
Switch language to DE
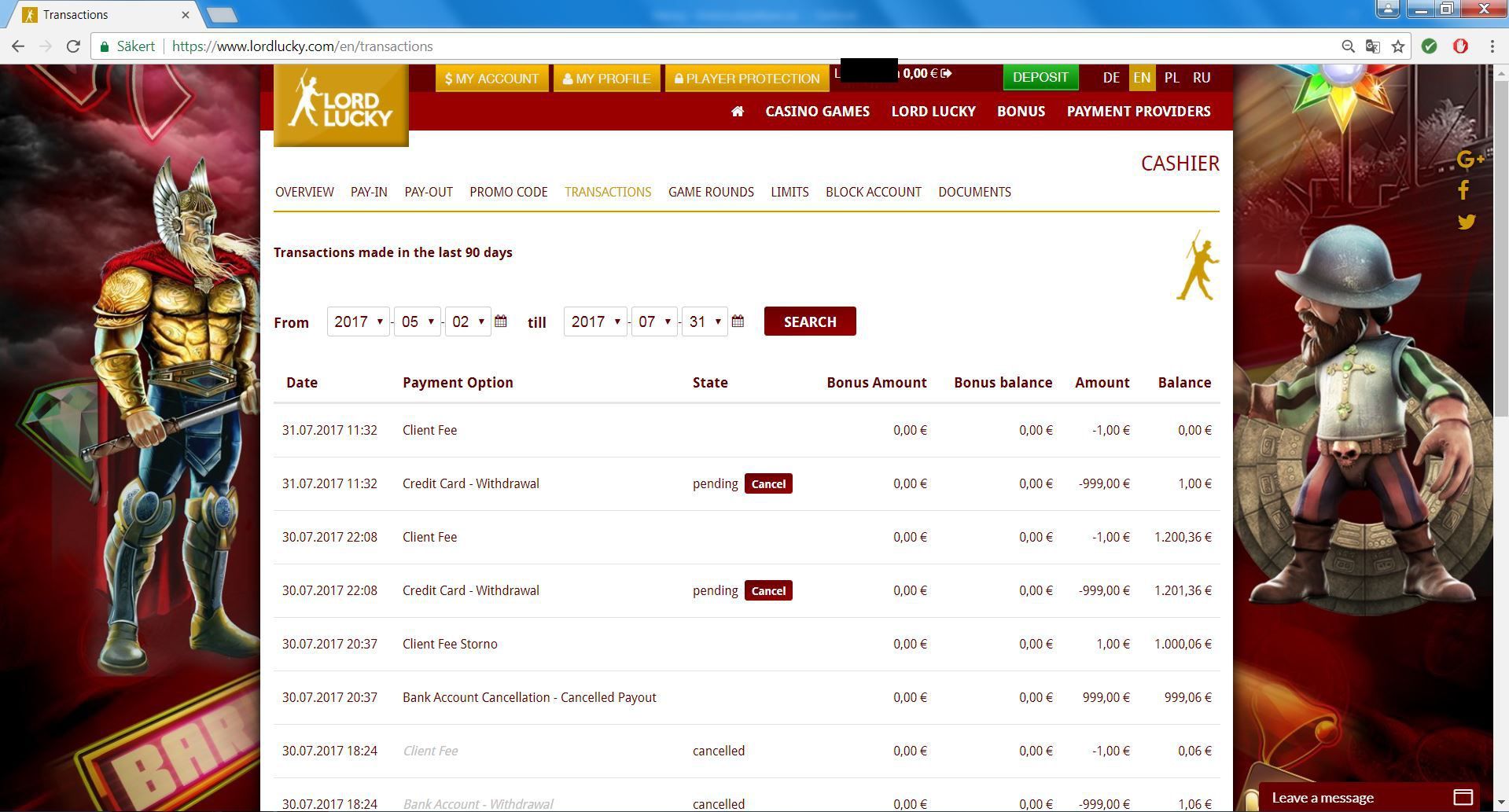pos(1111,78)
